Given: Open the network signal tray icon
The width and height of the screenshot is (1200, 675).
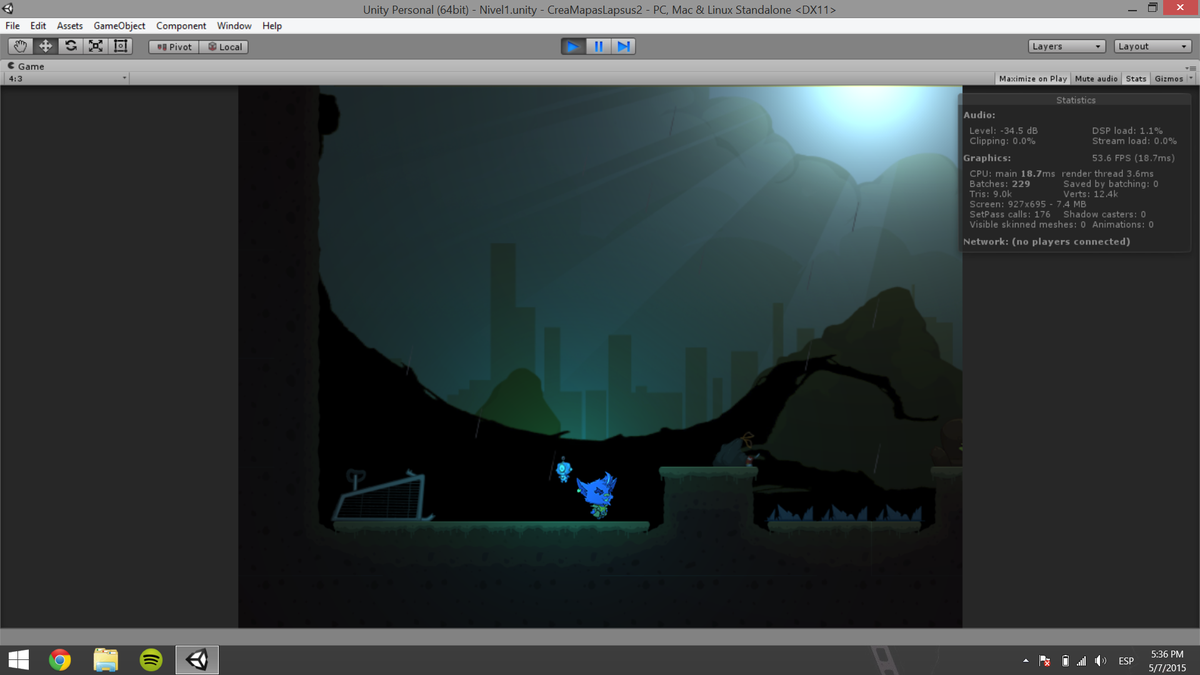Looking at the screenshot, I should click(x=1082, y=661).
